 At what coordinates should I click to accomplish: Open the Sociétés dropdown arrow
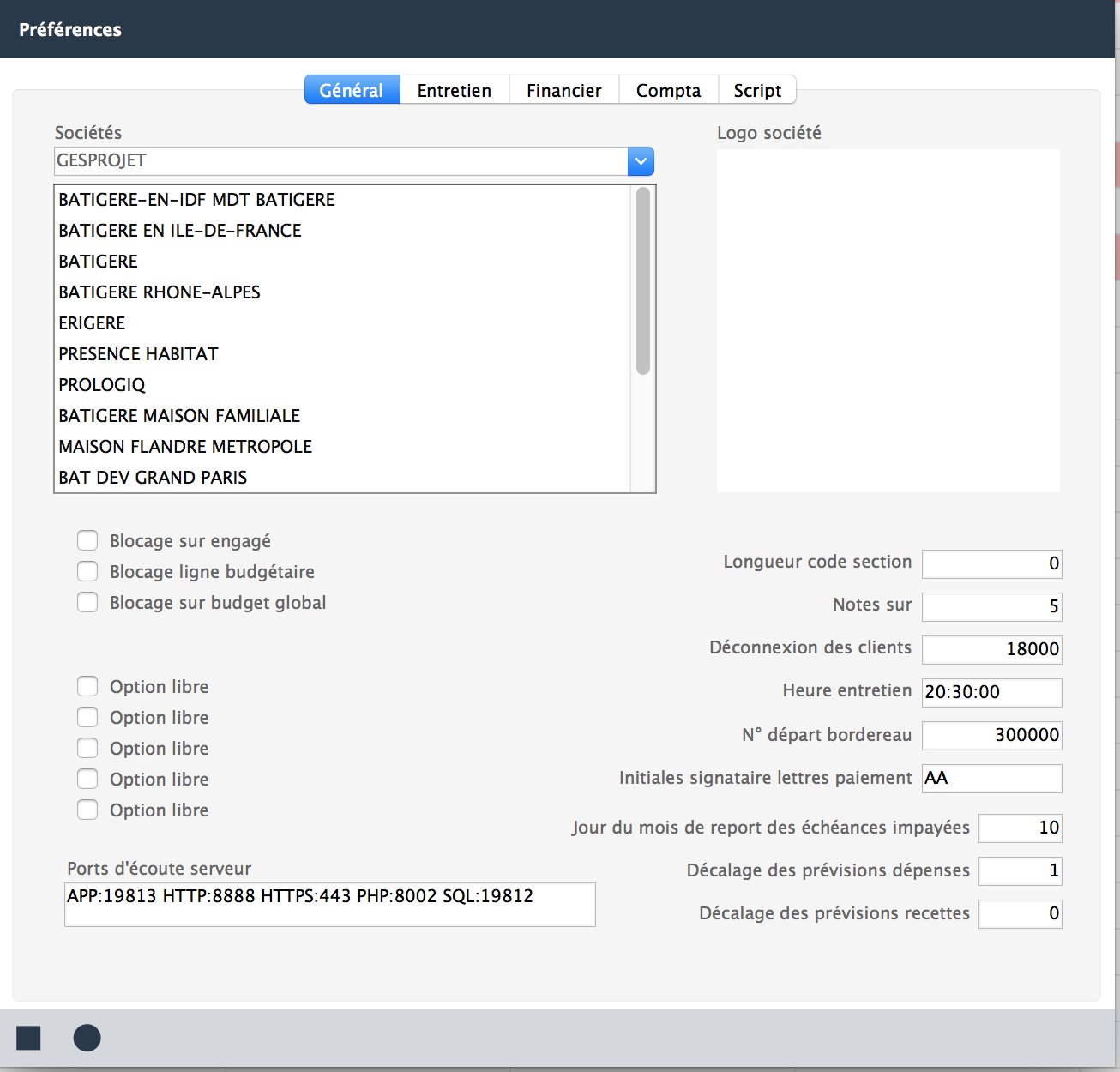click(641, 161)
